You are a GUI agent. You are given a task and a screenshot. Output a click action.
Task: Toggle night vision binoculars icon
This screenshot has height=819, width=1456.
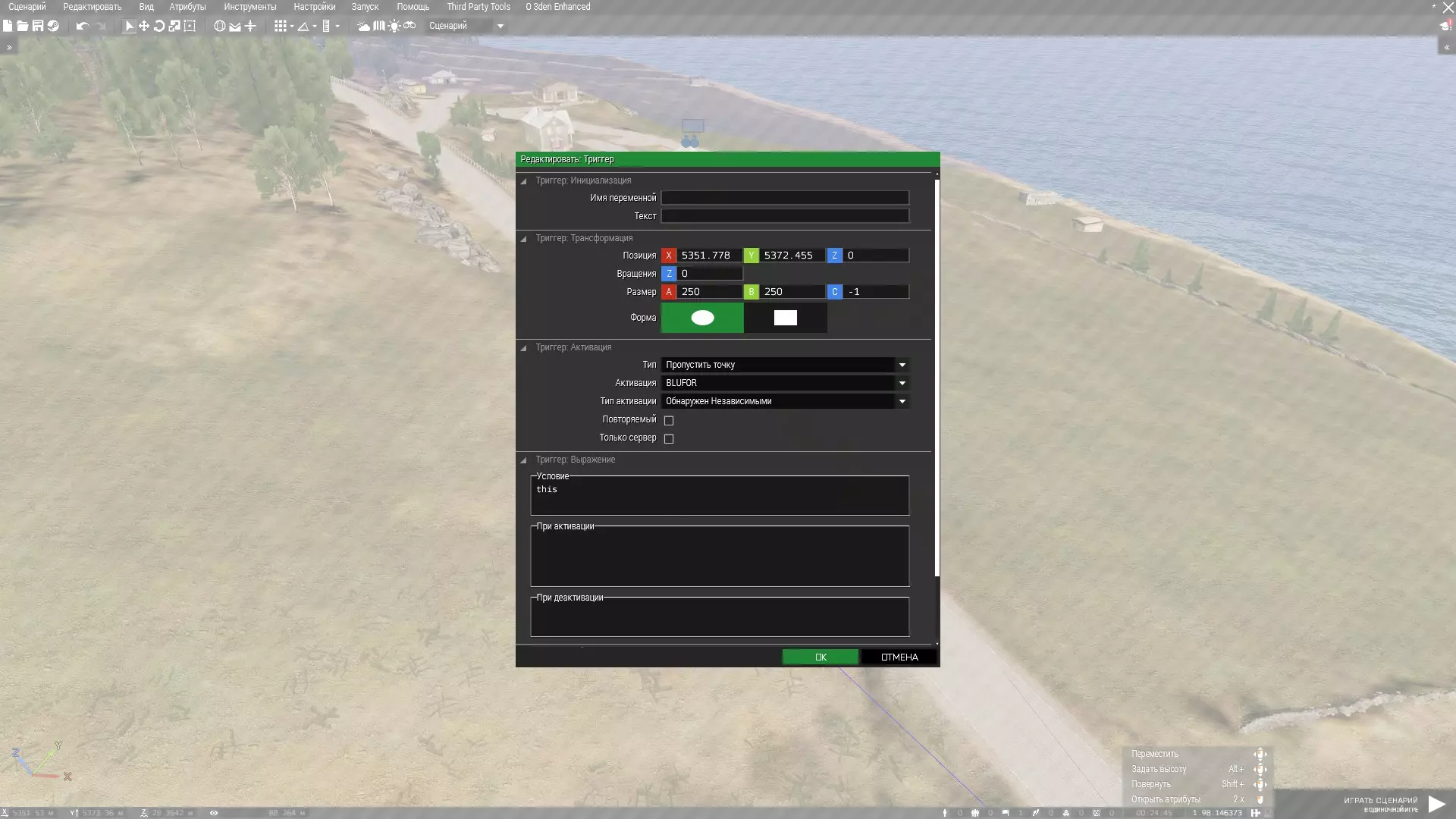pyautogui.click(x=409, y=26)
